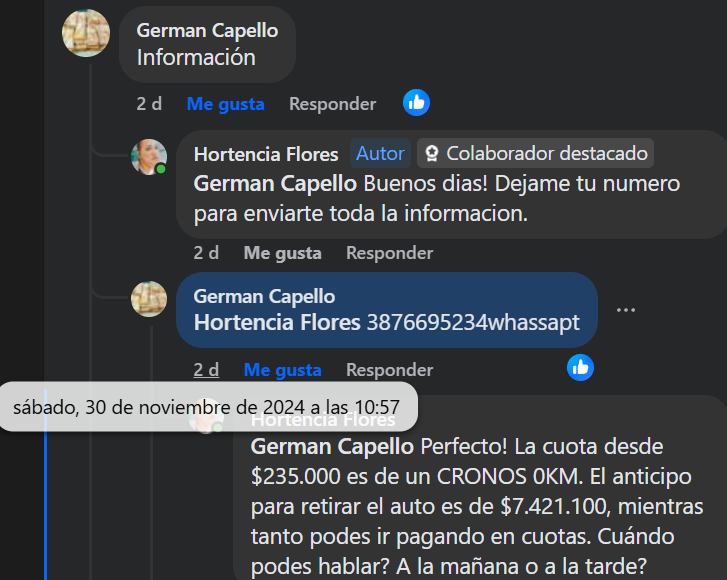
Task: Toggle Me gusta on the phone number reply
Action: pos(283,370)
